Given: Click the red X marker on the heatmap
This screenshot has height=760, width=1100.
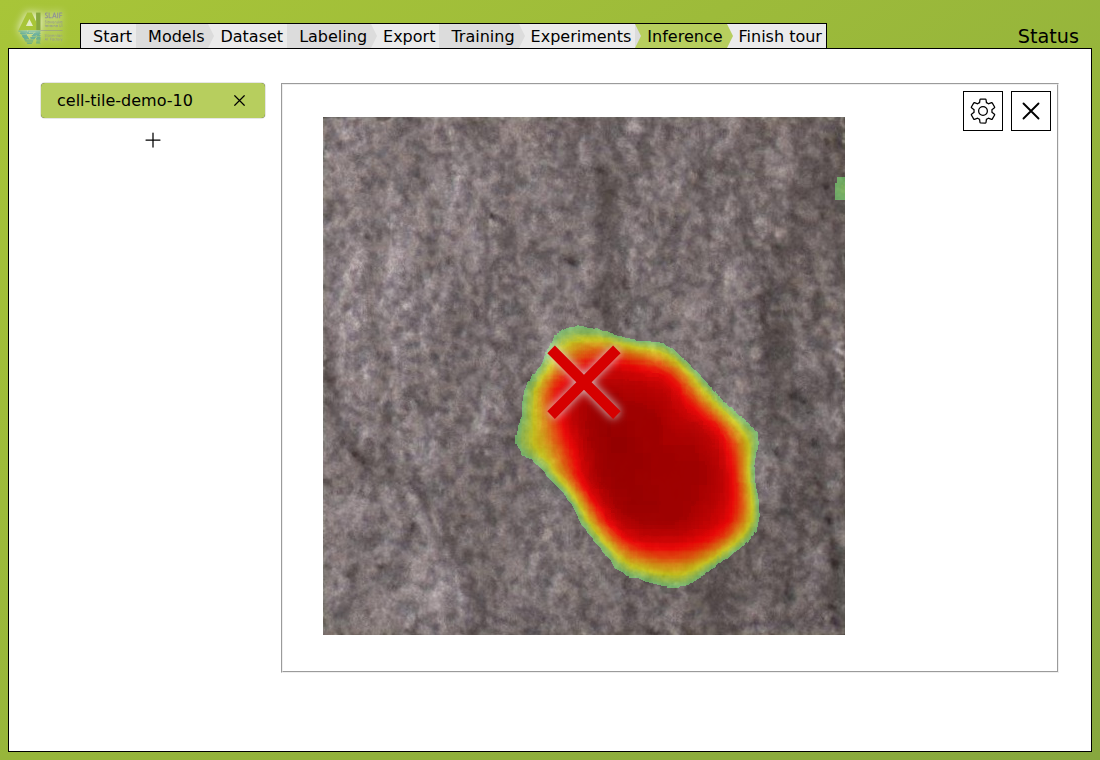Looking at the screenshot, I should pos(584,382).
